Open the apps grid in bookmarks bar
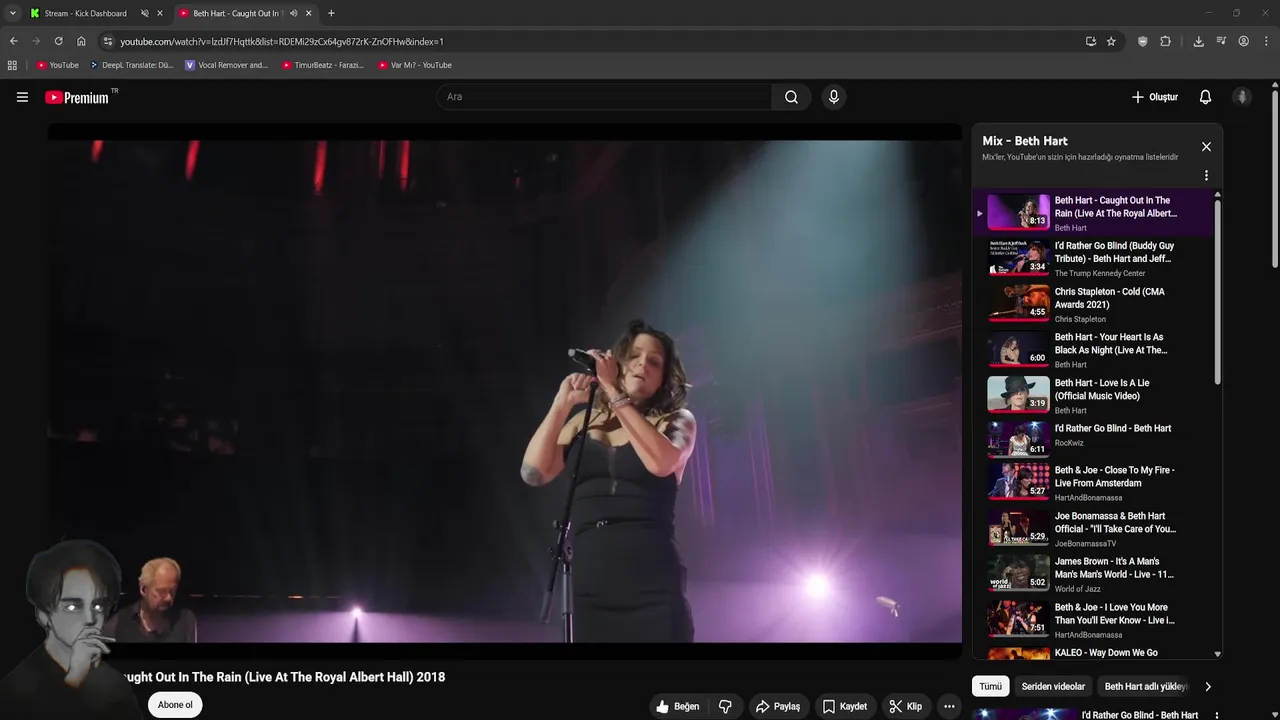The image size is (1280, 720). [12, 65]
